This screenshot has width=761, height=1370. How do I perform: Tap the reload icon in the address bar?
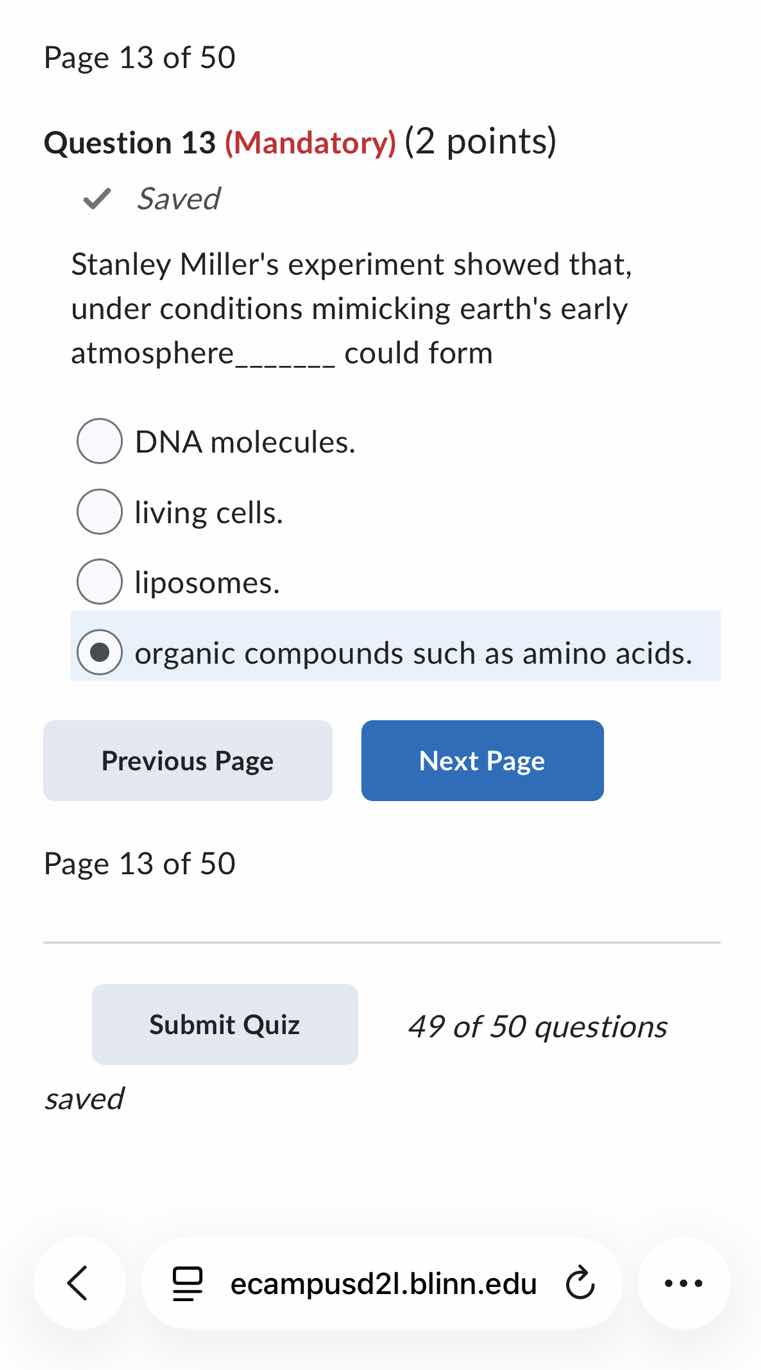pyautogui.click(x=580, y=1283)
